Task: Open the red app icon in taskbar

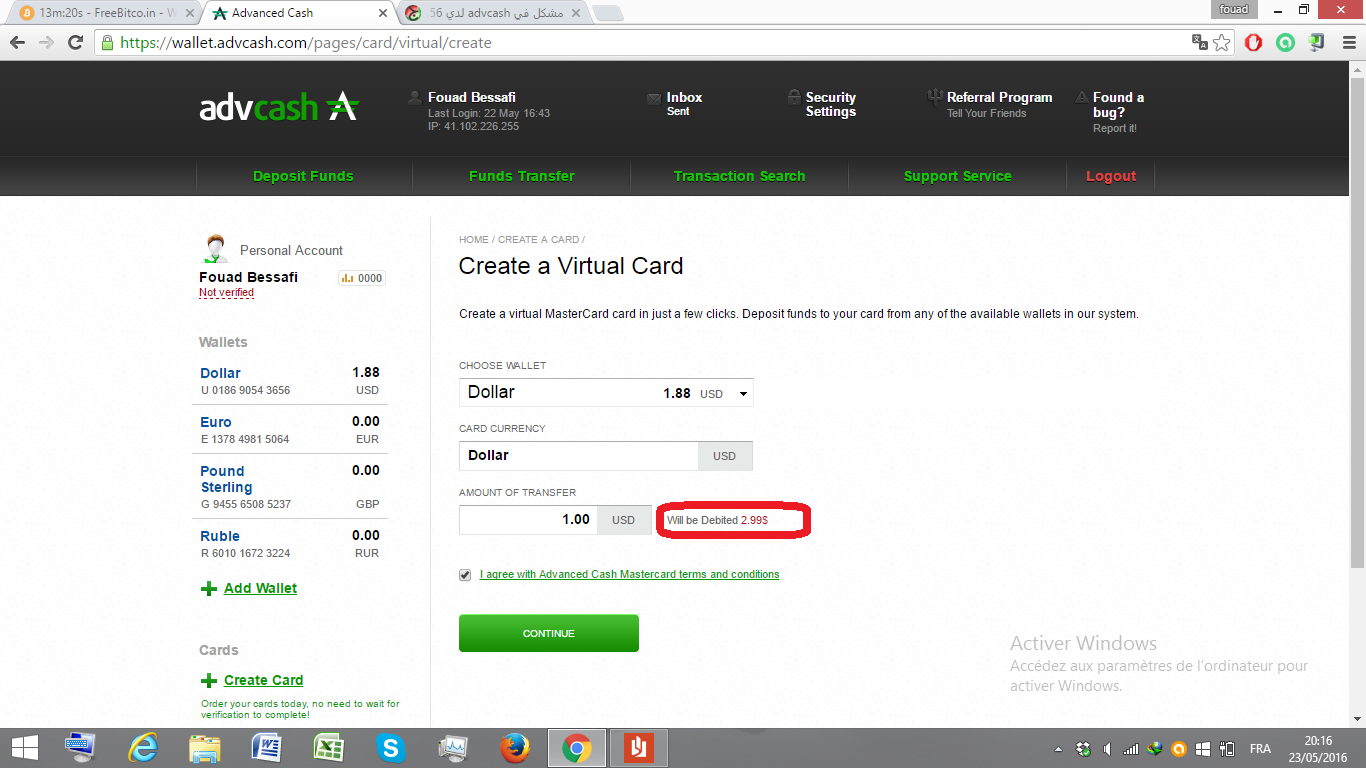Action: 638,748
